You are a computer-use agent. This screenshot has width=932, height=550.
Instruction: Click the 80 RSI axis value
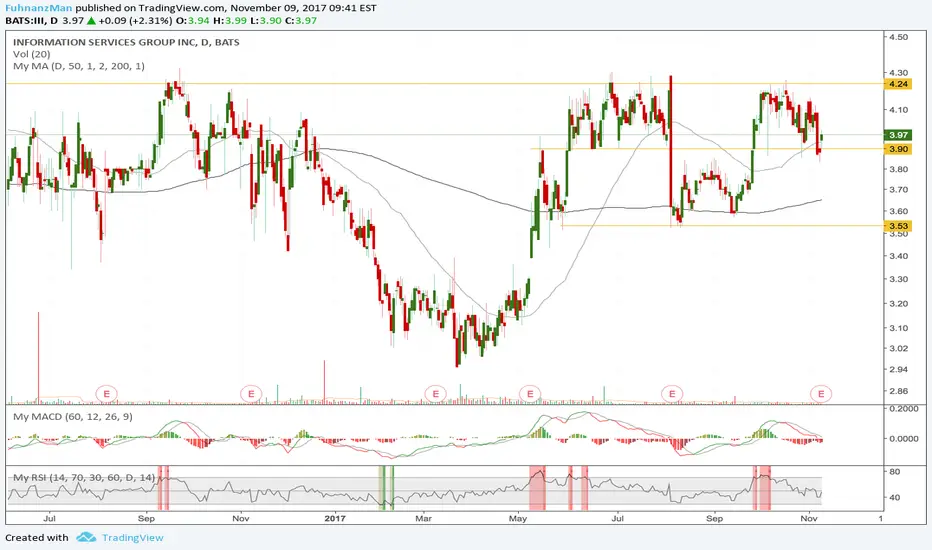895,472
